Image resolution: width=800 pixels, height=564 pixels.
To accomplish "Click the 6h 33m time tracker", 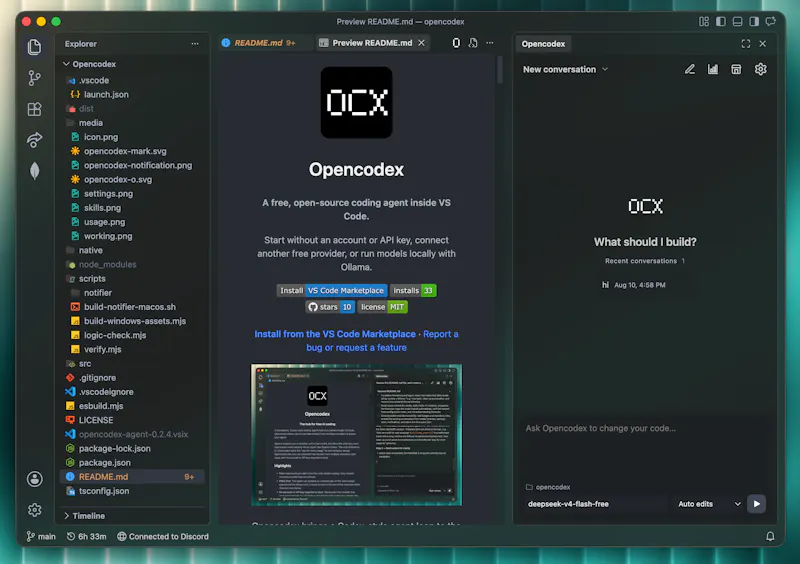I will (x=86, y=536).
